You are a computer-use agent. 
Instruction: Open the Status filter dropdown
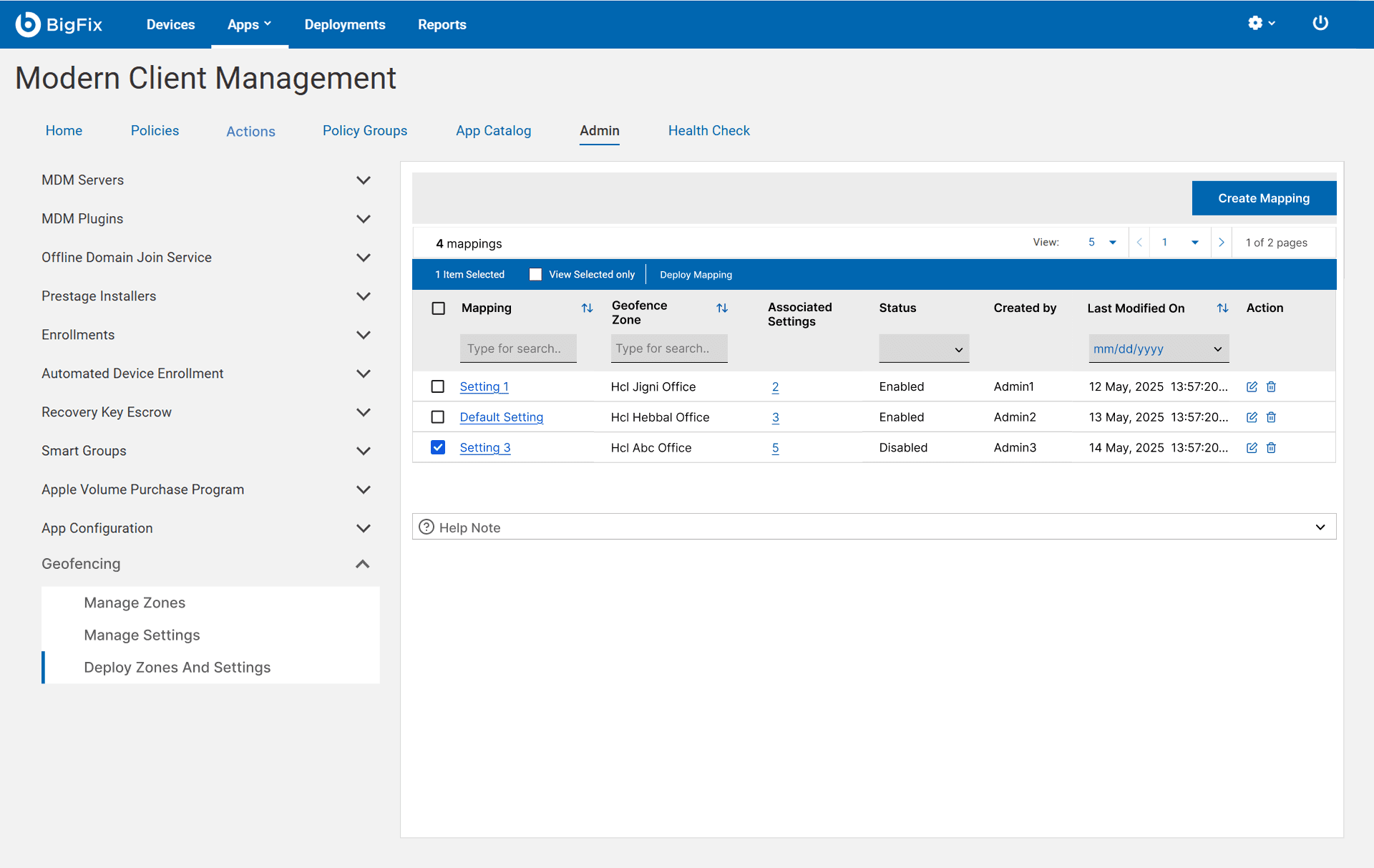pos(924,348)
